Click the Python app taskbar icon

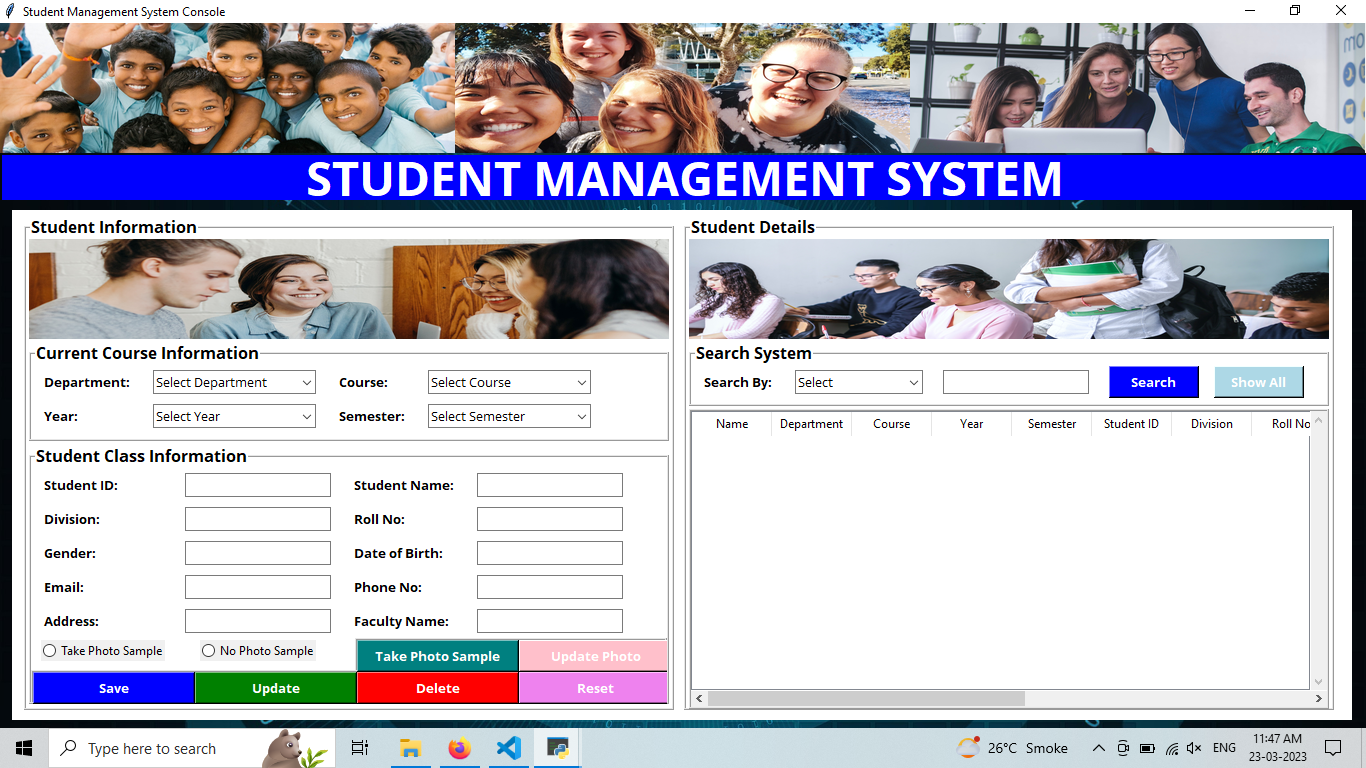[558, 748]
